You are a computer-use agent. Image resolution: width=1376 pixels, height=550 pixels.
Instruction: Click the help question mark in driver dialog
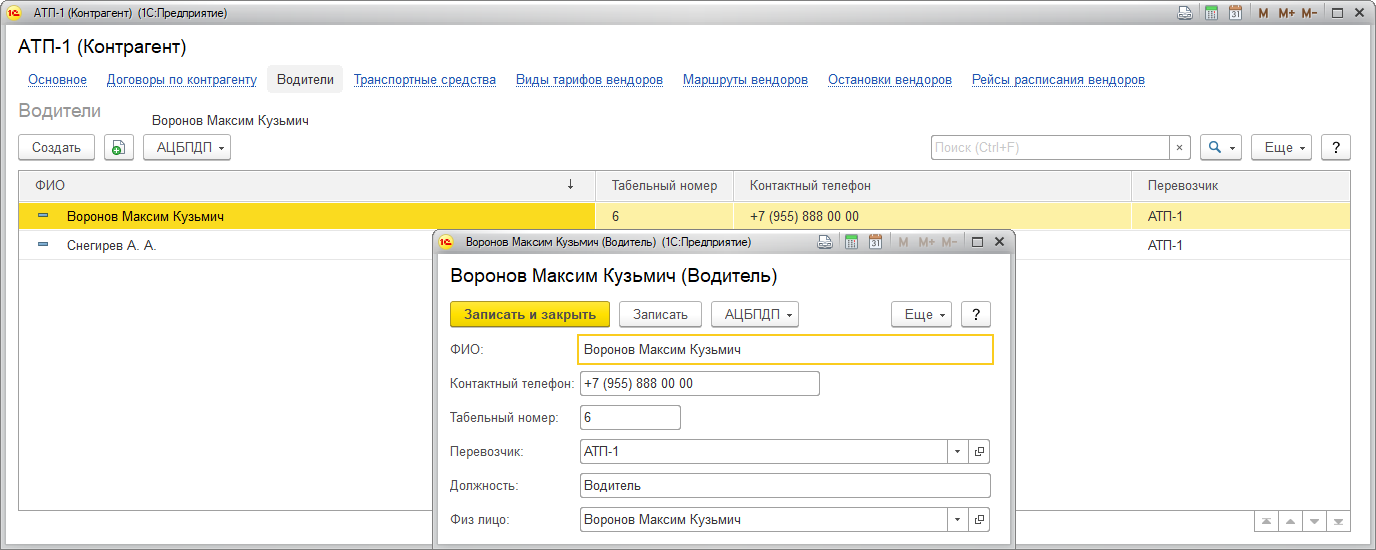975,314
